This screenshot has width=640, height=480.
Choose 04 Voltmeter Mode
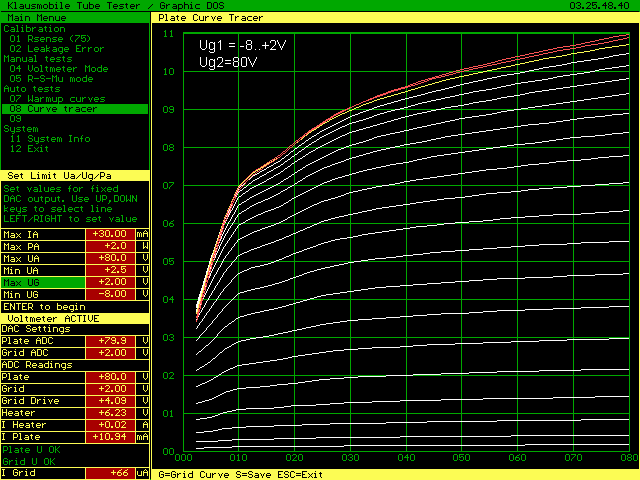point(58,68)
